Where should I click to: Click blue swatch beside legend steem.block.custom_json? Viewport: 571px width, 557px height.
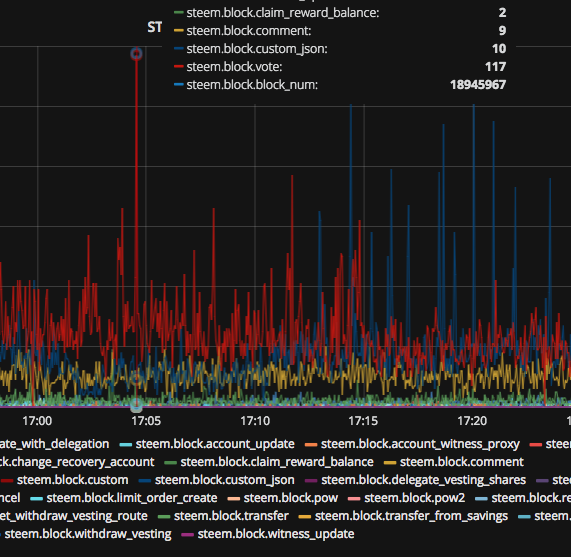click(x=145, y=481)
